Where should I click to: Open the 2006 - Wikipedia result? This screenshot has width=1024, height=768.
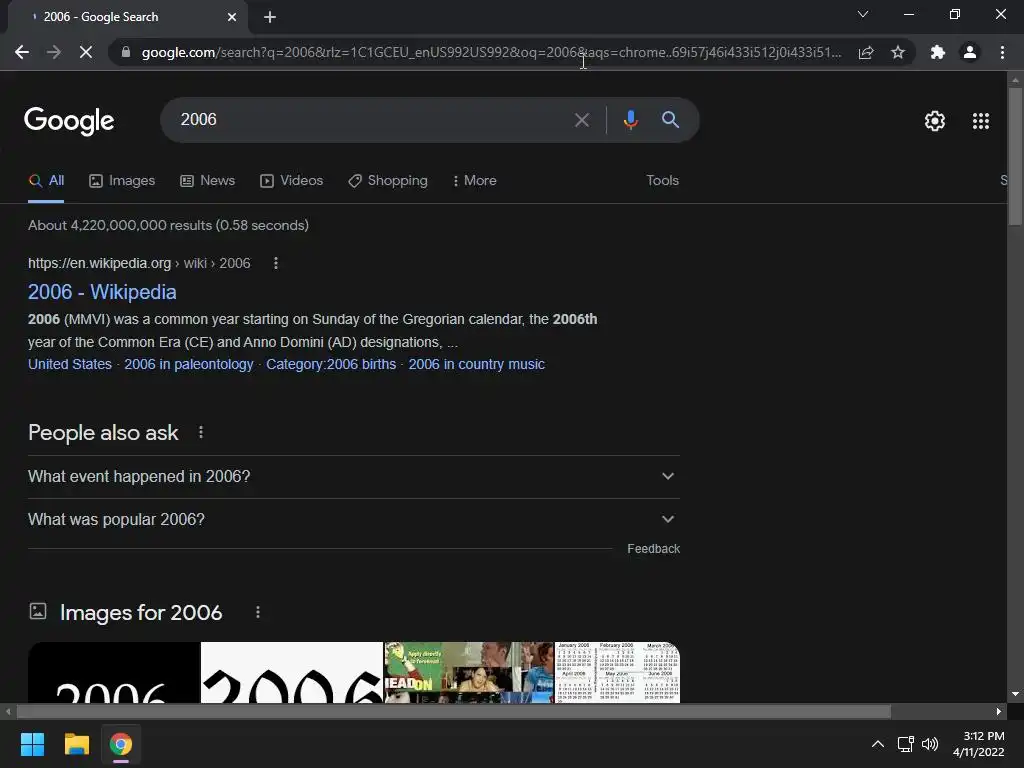pos(102,292)
